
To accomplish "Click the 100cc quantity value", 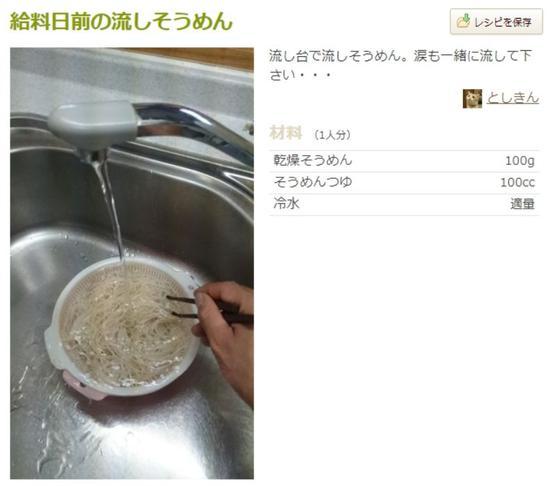I will [517, 183].
